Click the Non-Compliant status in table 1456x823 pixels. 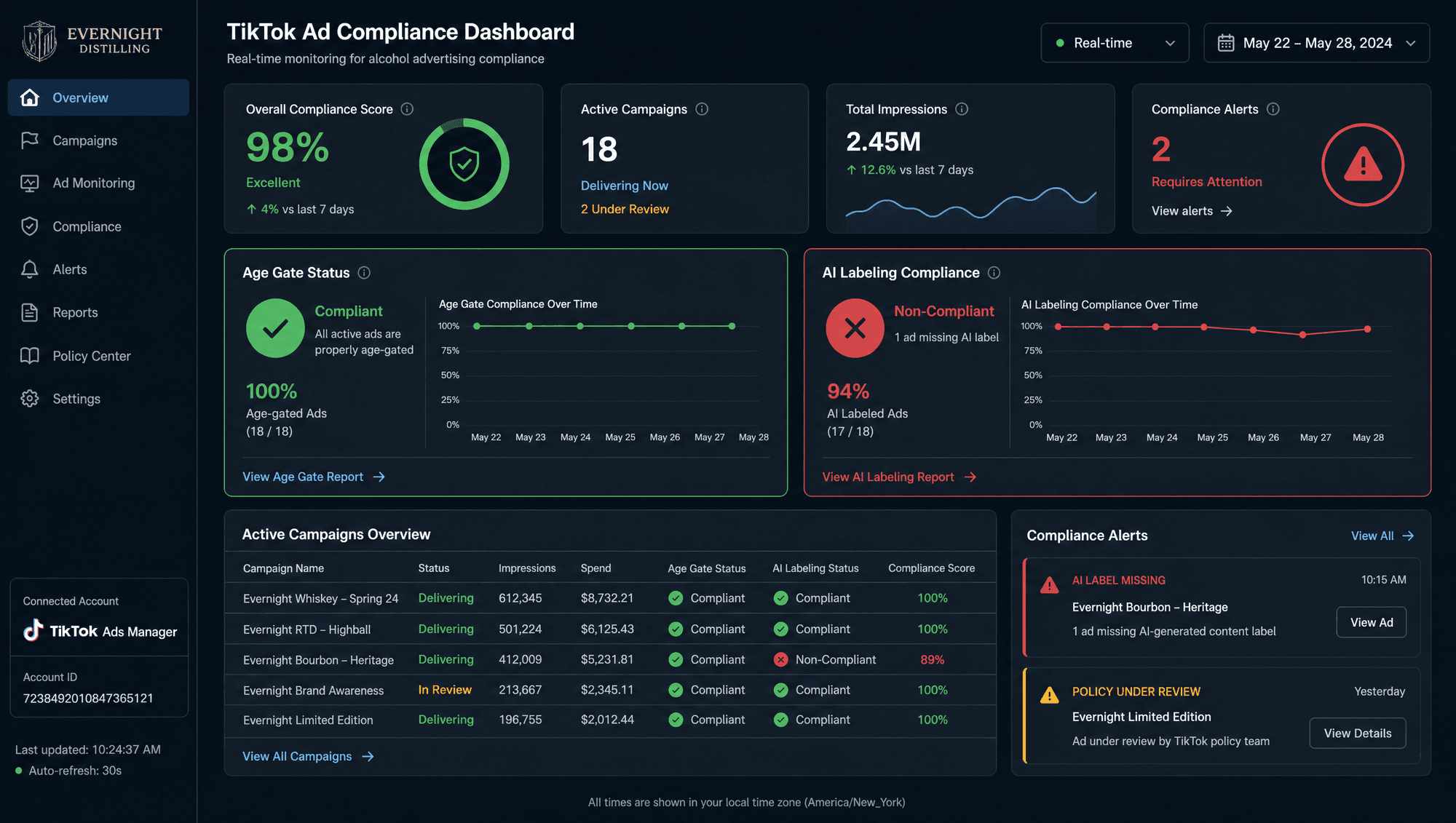pos(836,660)
